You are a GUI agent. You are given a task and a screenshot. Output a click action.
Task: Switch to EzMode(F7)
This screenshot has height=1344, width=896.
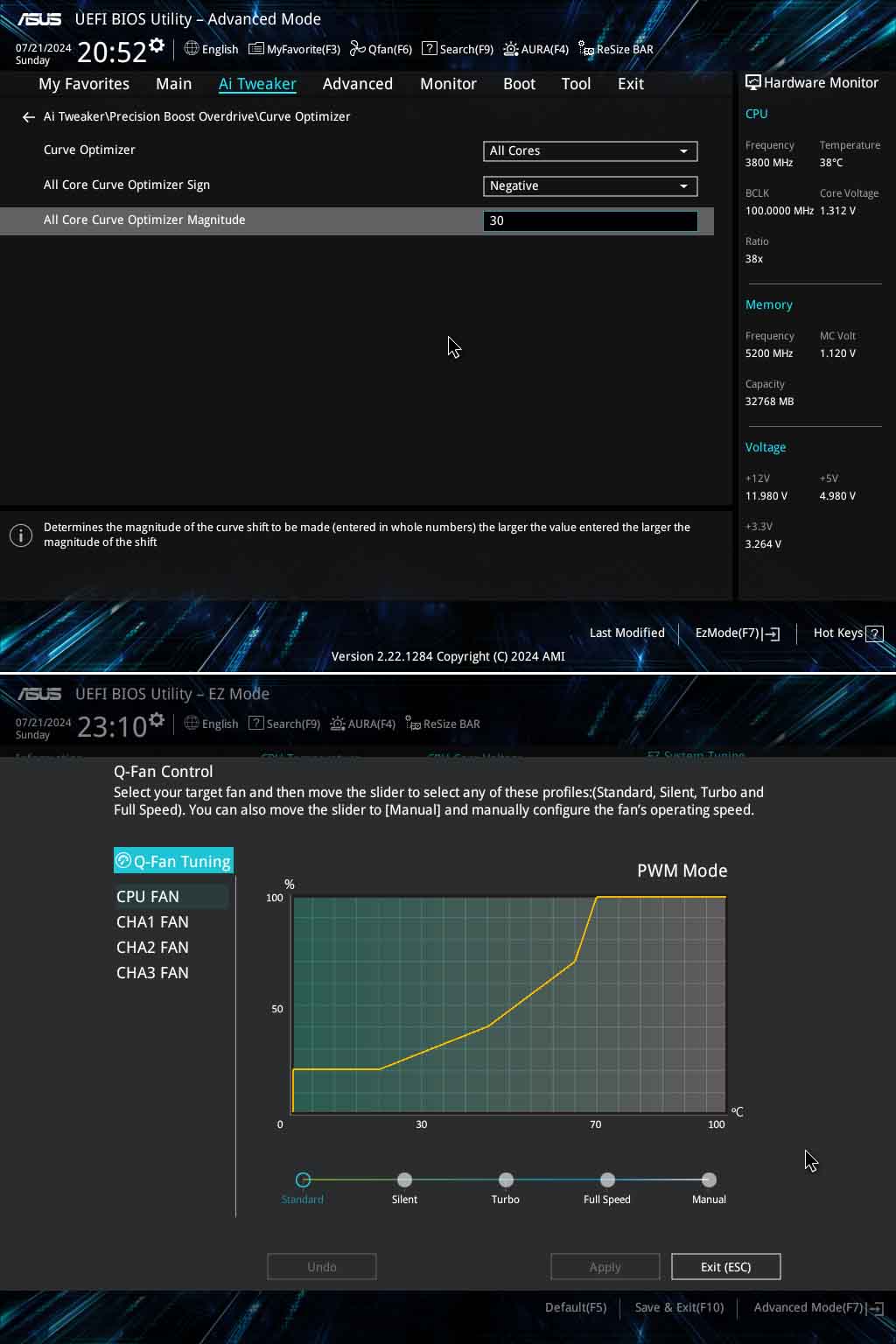coord(737,633)
